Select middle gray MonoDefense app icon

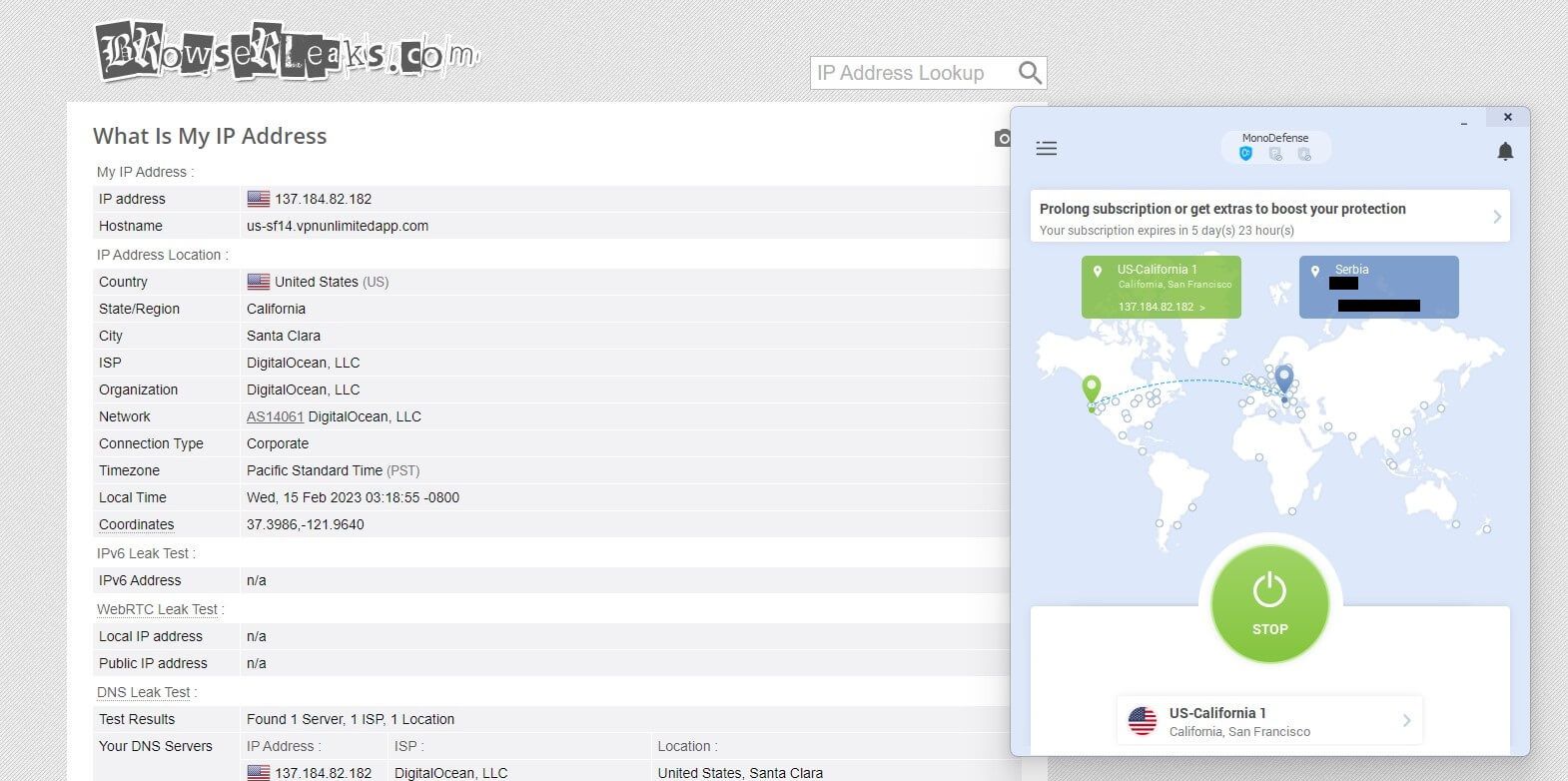[1275, 154]
